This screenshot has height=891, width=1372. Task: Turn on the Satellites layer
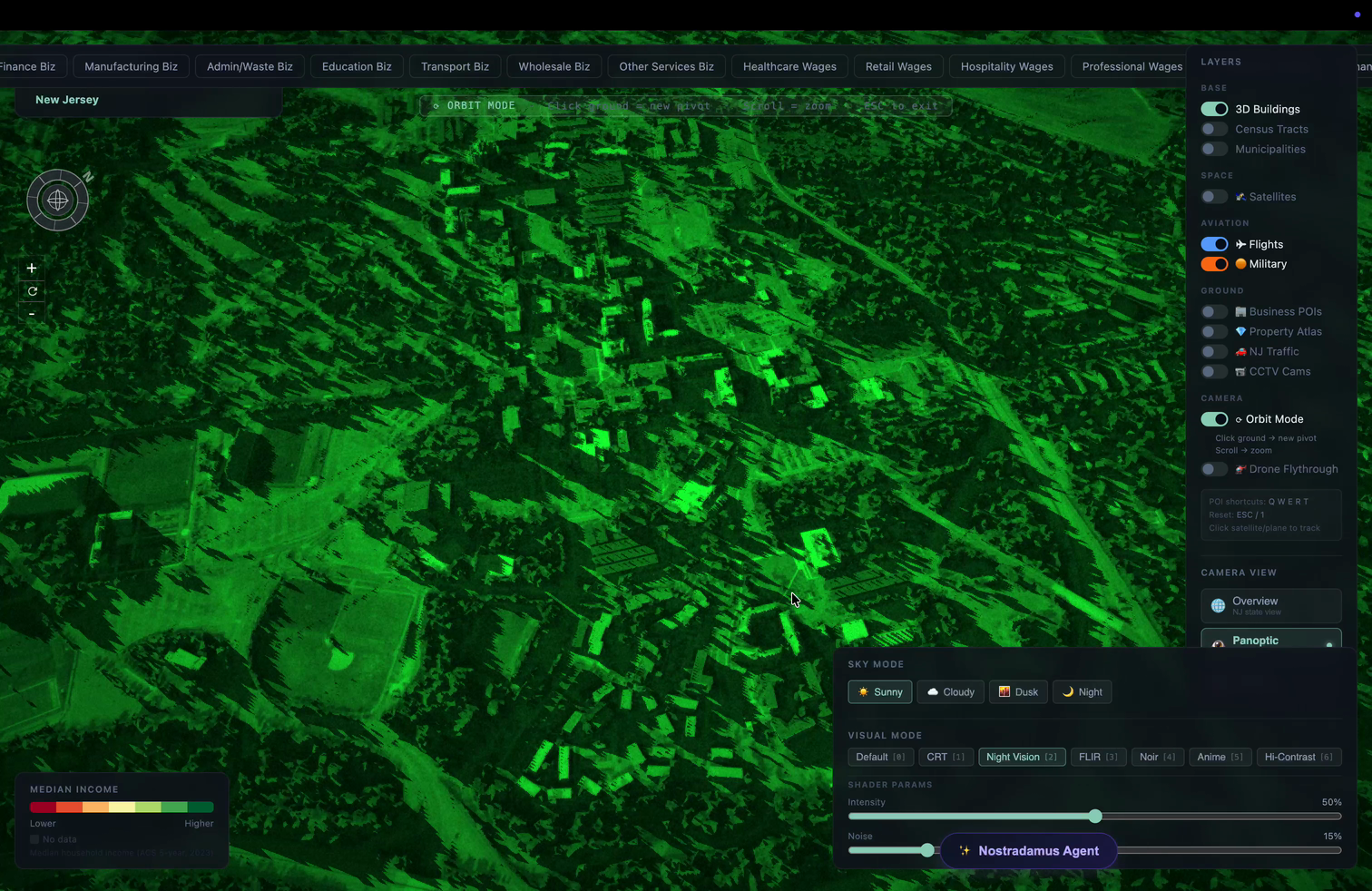[x=1214, y=197]
